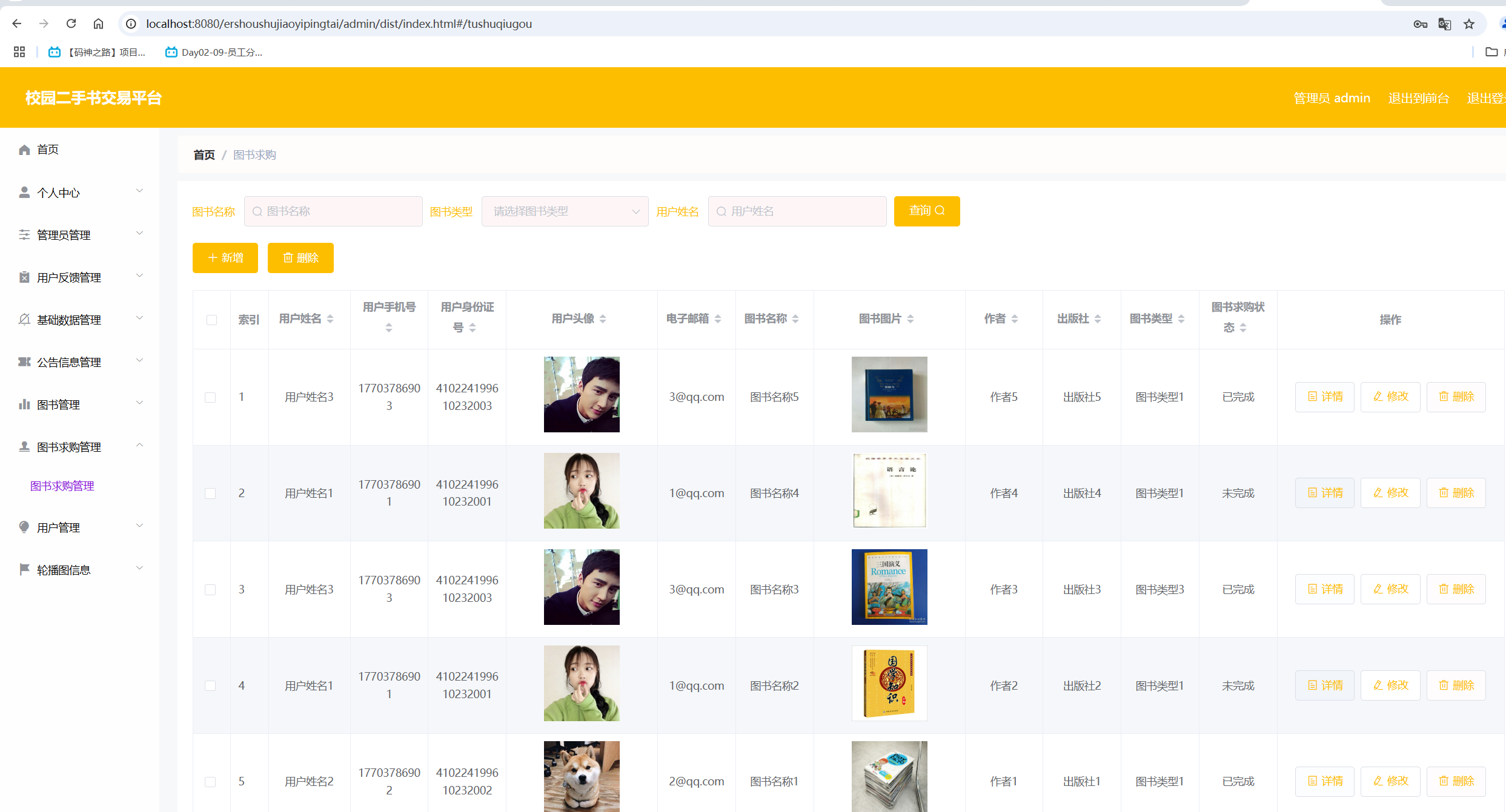Select the 用户反馈管理 feedback icon

tap(24, 277)
